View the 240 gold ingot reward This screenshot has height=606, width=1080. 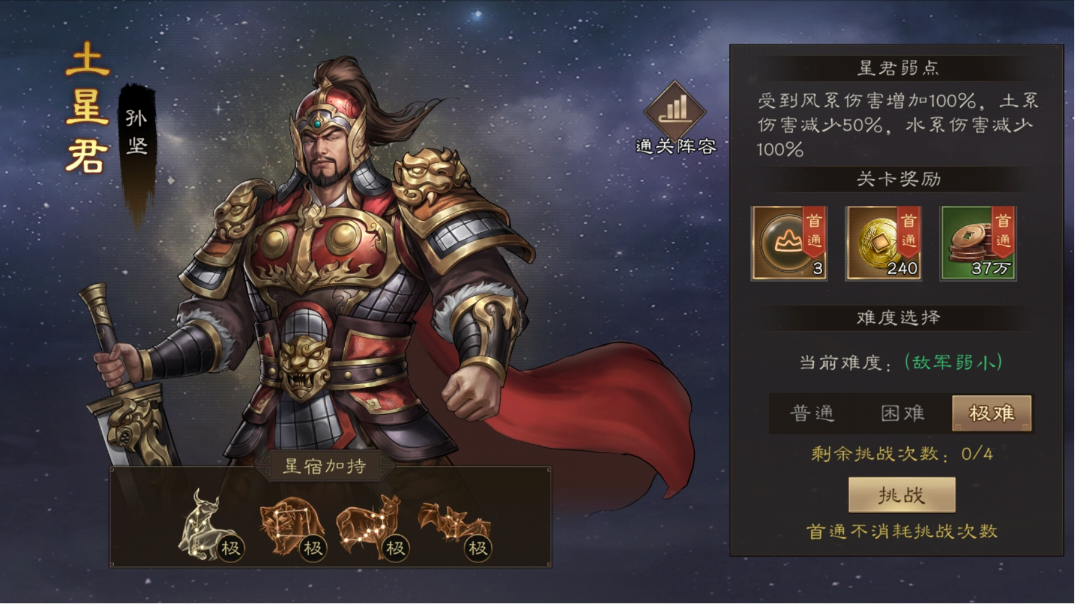click(884, 243)
